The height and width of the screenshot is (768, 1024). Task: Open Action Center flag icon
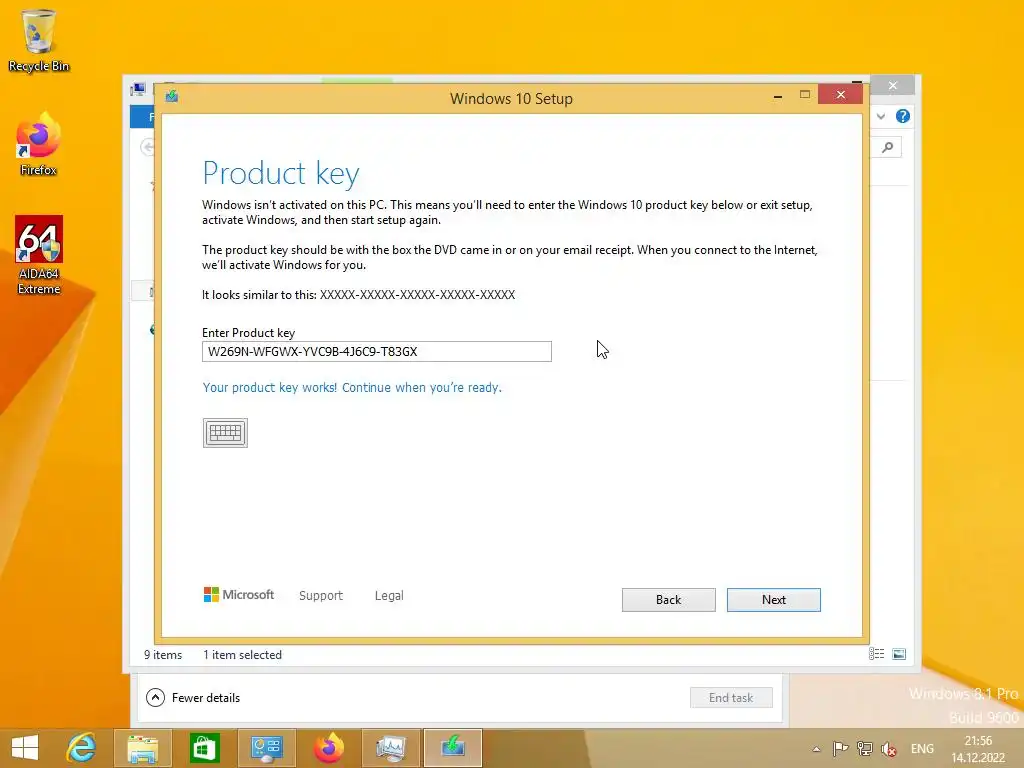(840, 748)
